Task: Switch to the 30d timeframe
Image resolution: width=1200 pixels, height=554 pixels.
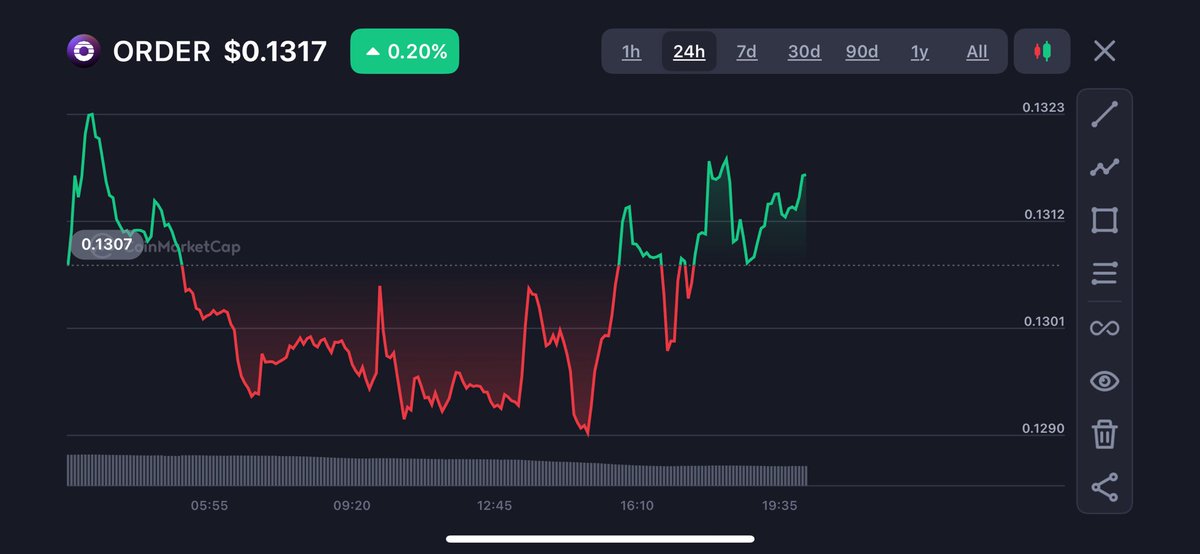Action: coord(804,51)
